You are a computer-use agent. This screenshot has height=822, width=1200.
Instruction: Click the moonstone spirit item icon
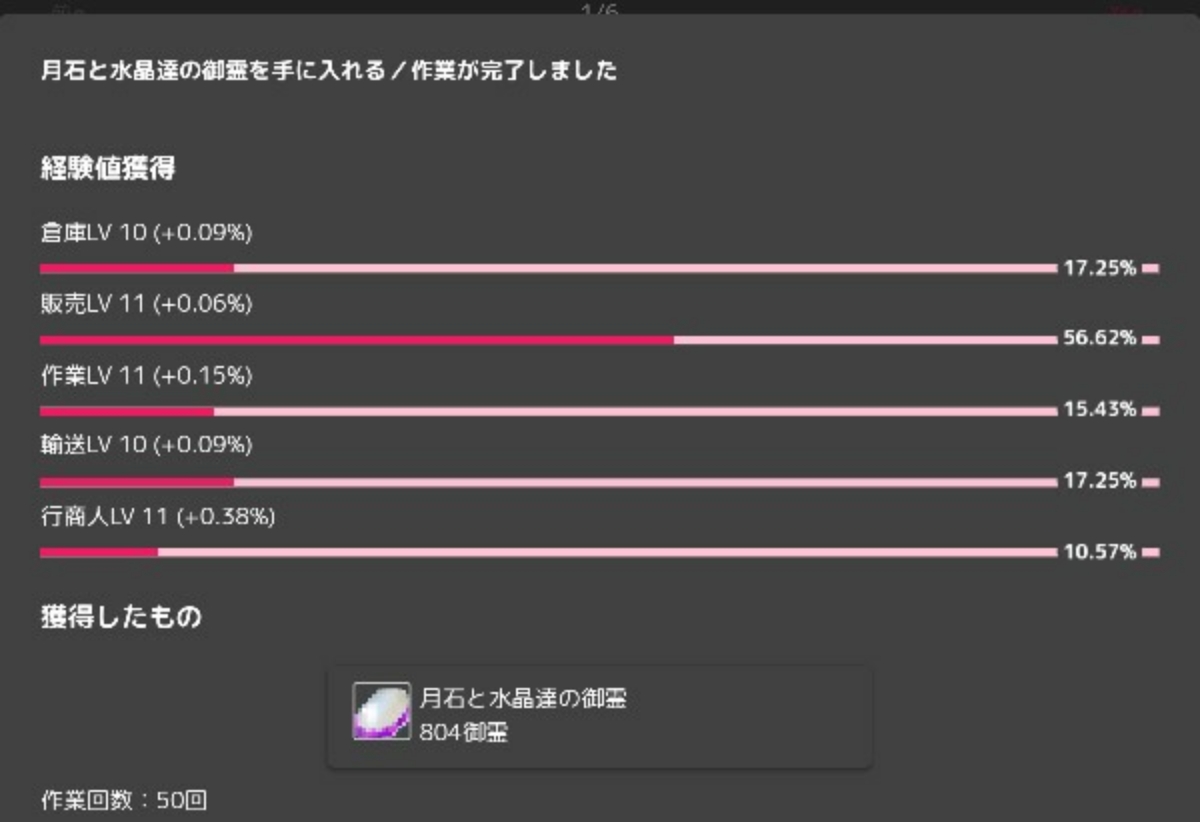coord(381,711)
